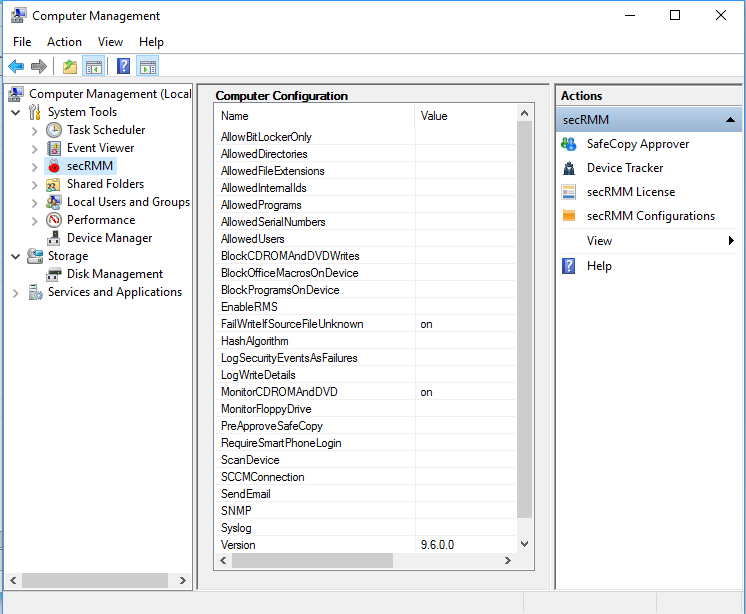Select the RequireSmartPhoneLogin property
The height and width of the screenshot is (614, 746).
point(281,443)
